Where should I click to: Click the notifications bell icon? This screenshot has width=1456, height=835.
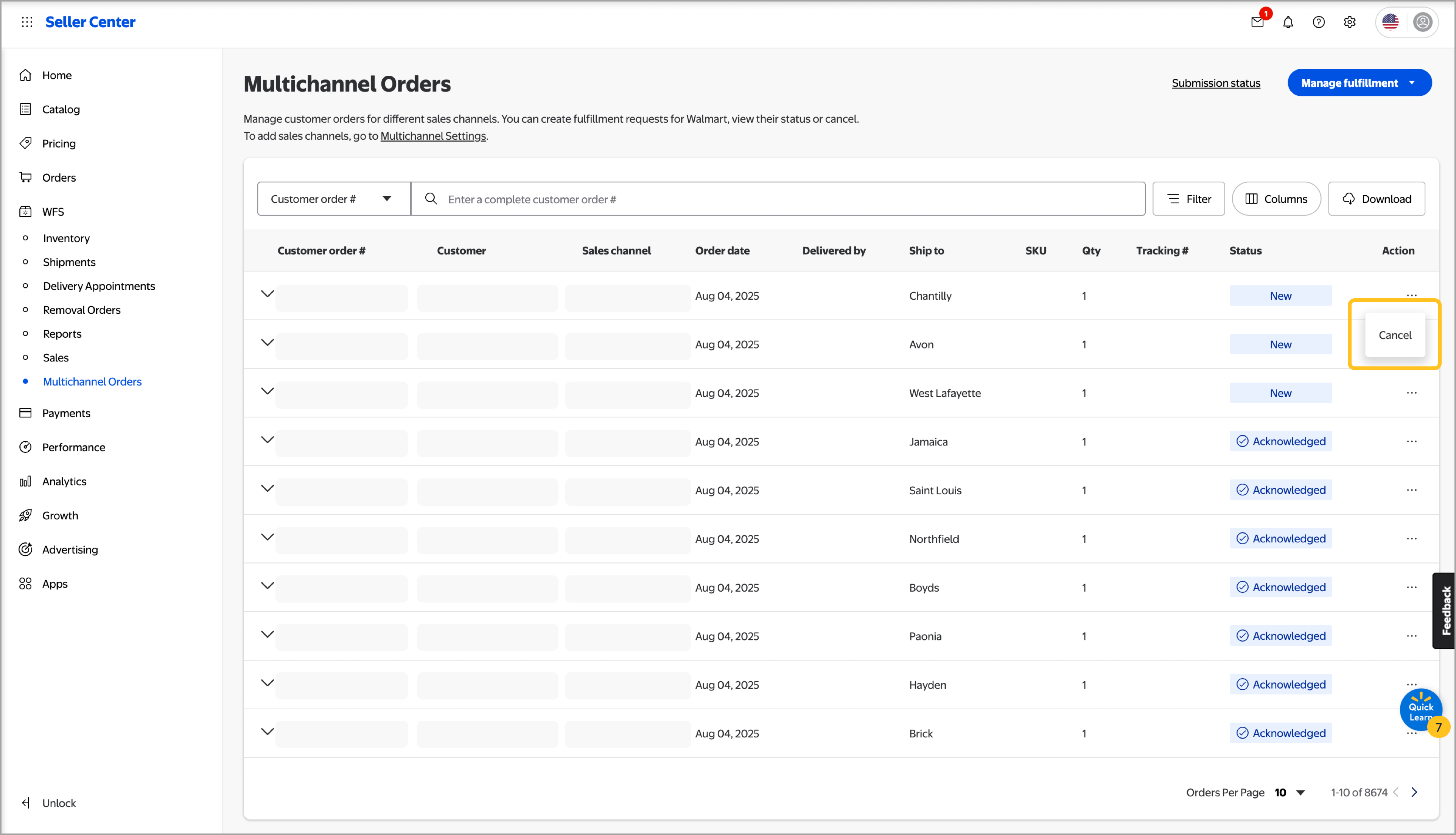tap(1288, 22)
